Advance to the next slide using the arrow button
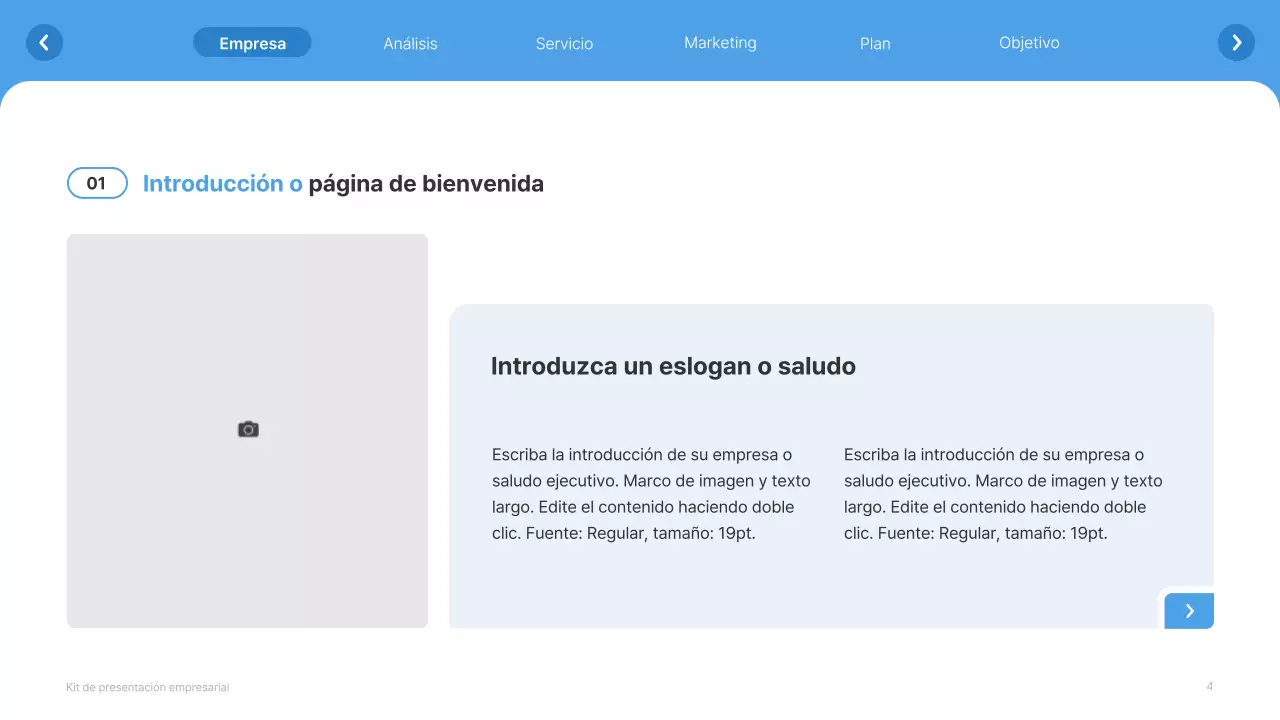 [x=1236, y=42]
